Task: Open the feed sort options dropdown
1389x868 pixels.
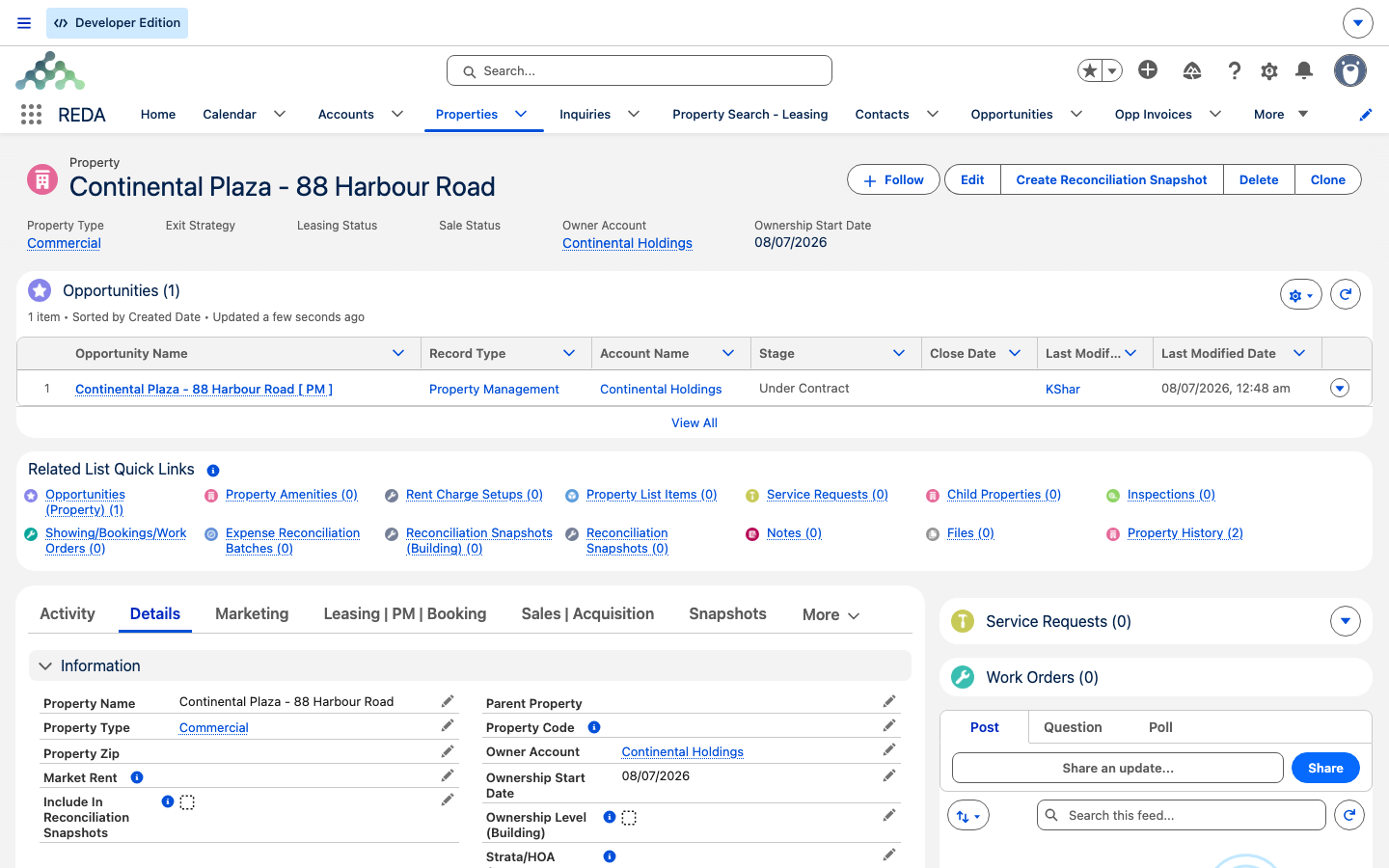Action: click(x=968, y=815)
